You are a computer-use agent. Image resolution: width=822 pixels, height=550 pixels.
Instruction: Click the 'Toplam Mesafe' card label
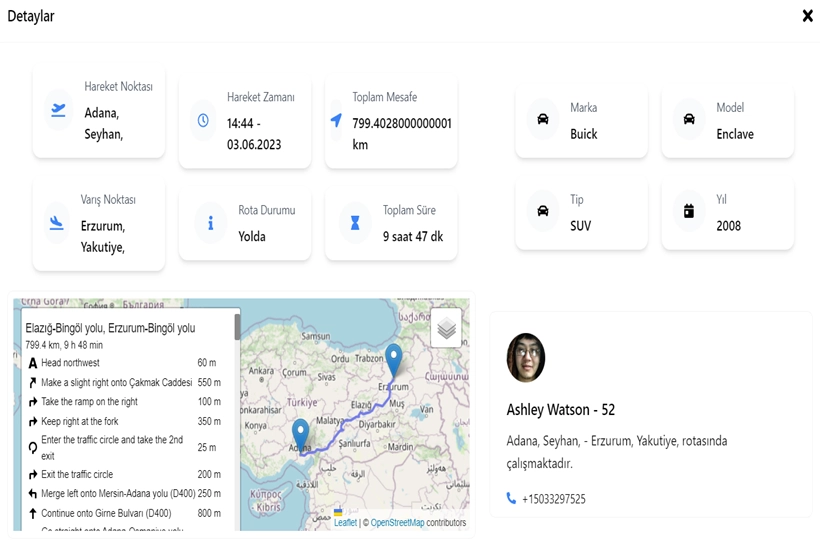(x=385, y=97)
